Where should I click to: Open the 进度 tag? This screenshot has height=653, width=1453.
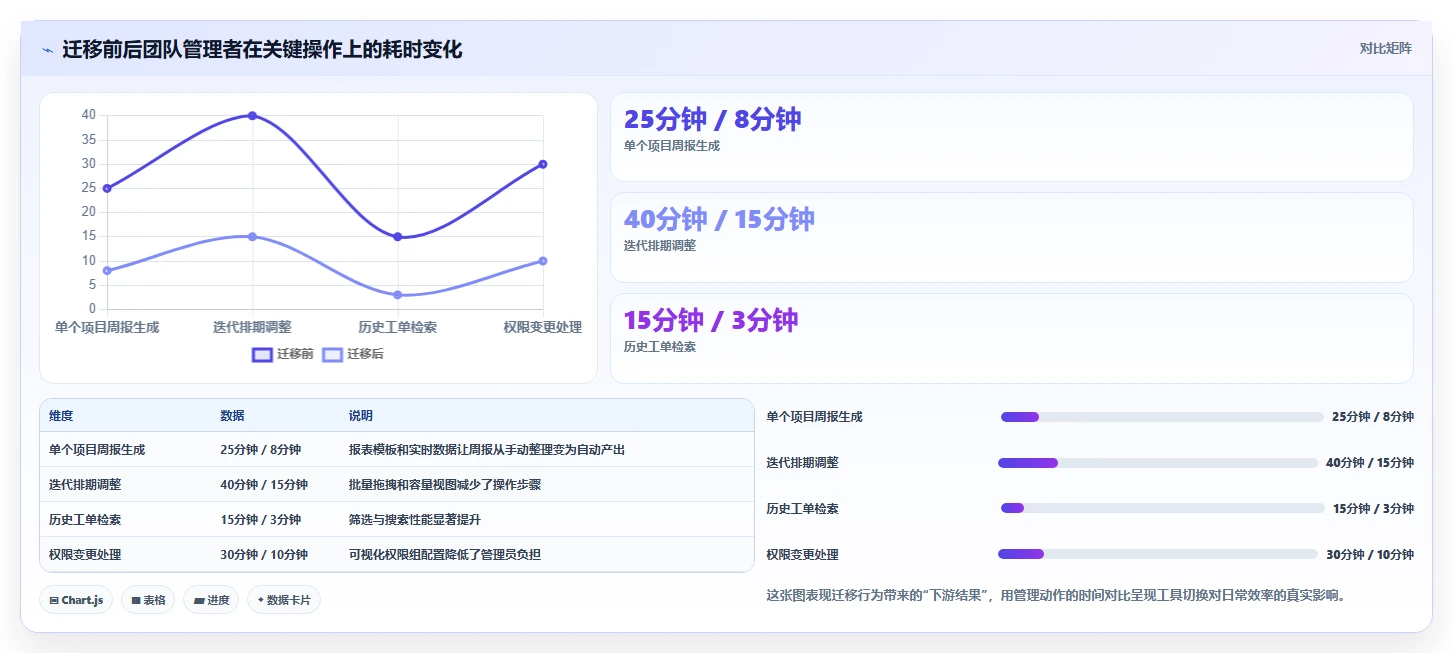pyautogui.click(x=211, y=600)
